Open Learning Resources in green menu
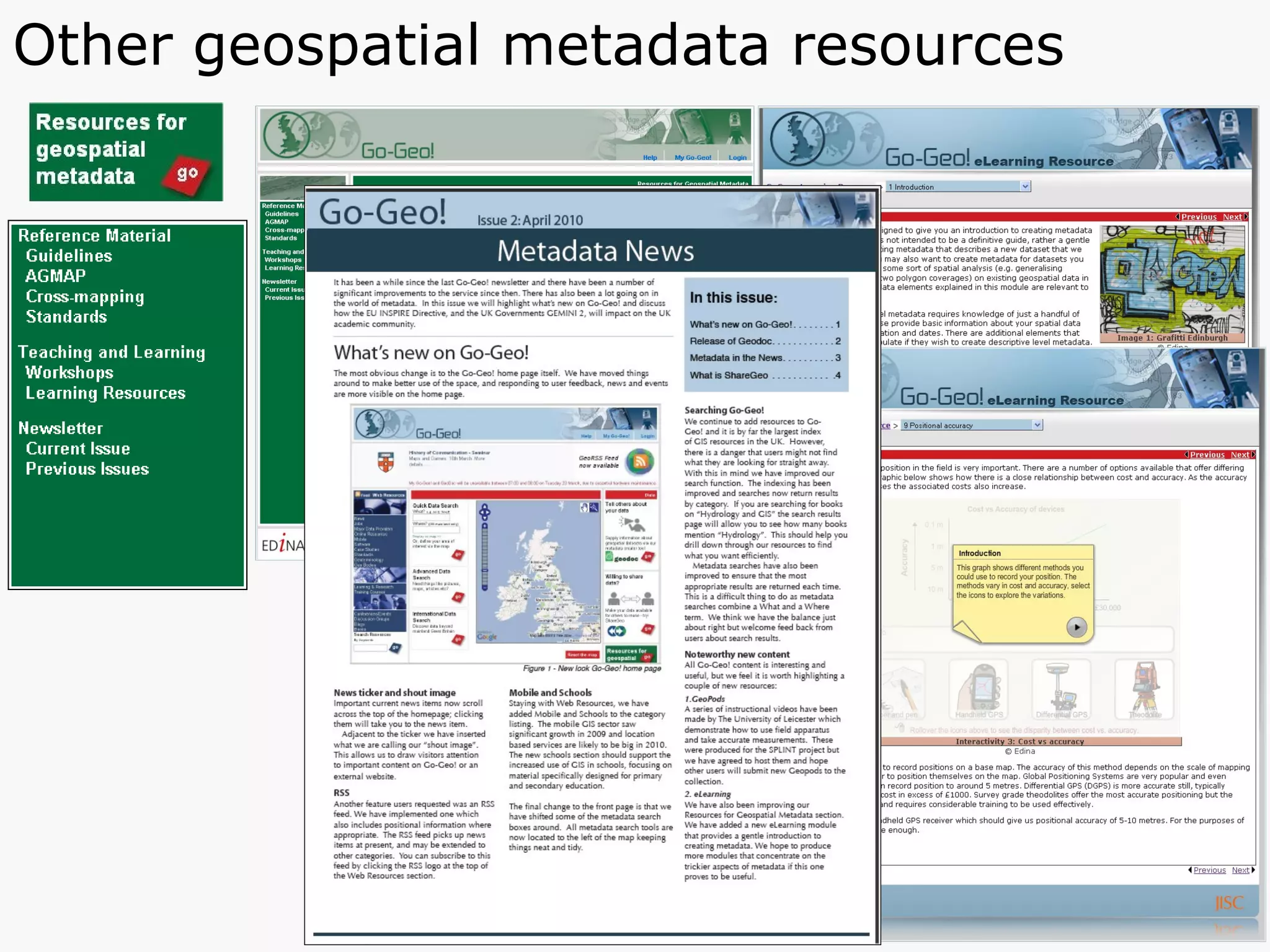This screenshot has width=1270, height=952. (x=105, y=393)
